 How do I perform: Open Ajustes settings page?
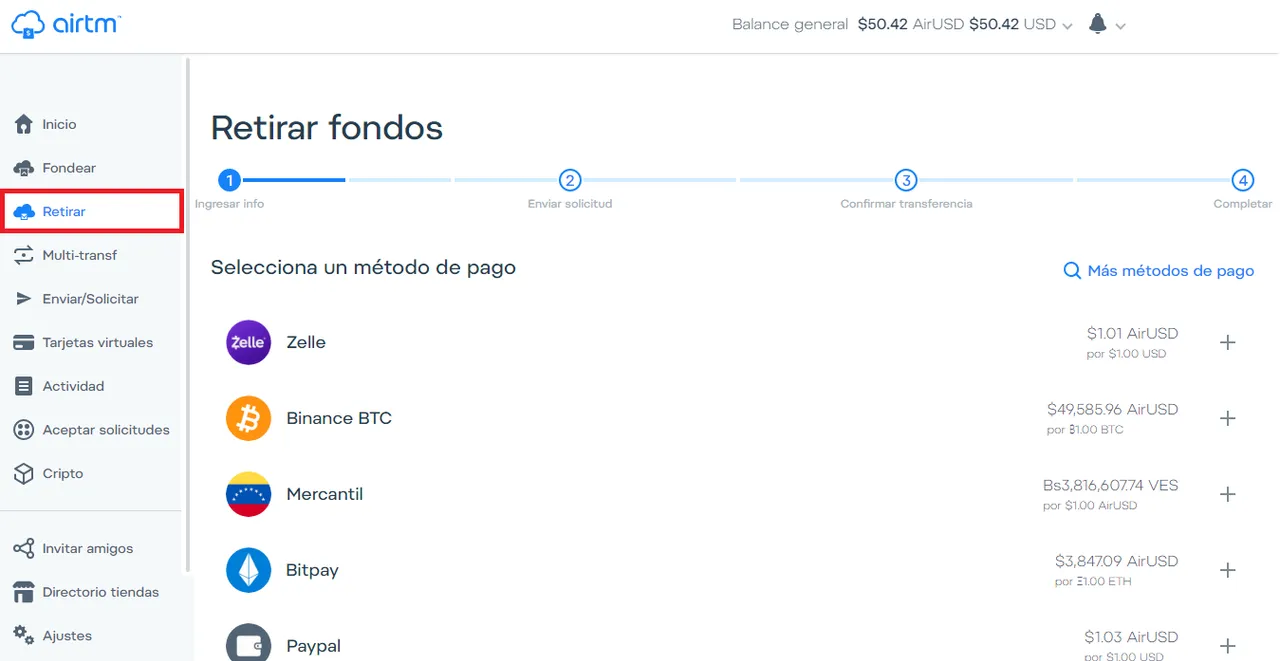click(x=67, y=635)
